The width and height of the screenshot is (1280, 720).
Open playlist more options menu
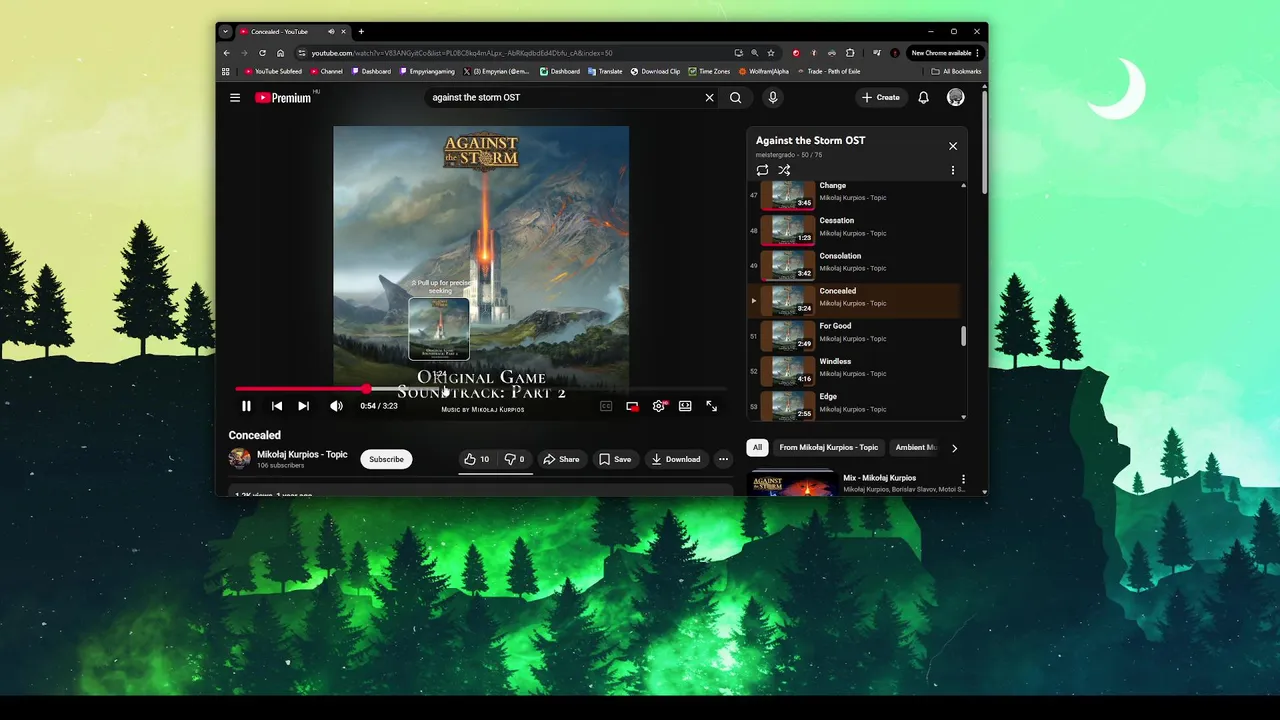(x=953, y=170)
